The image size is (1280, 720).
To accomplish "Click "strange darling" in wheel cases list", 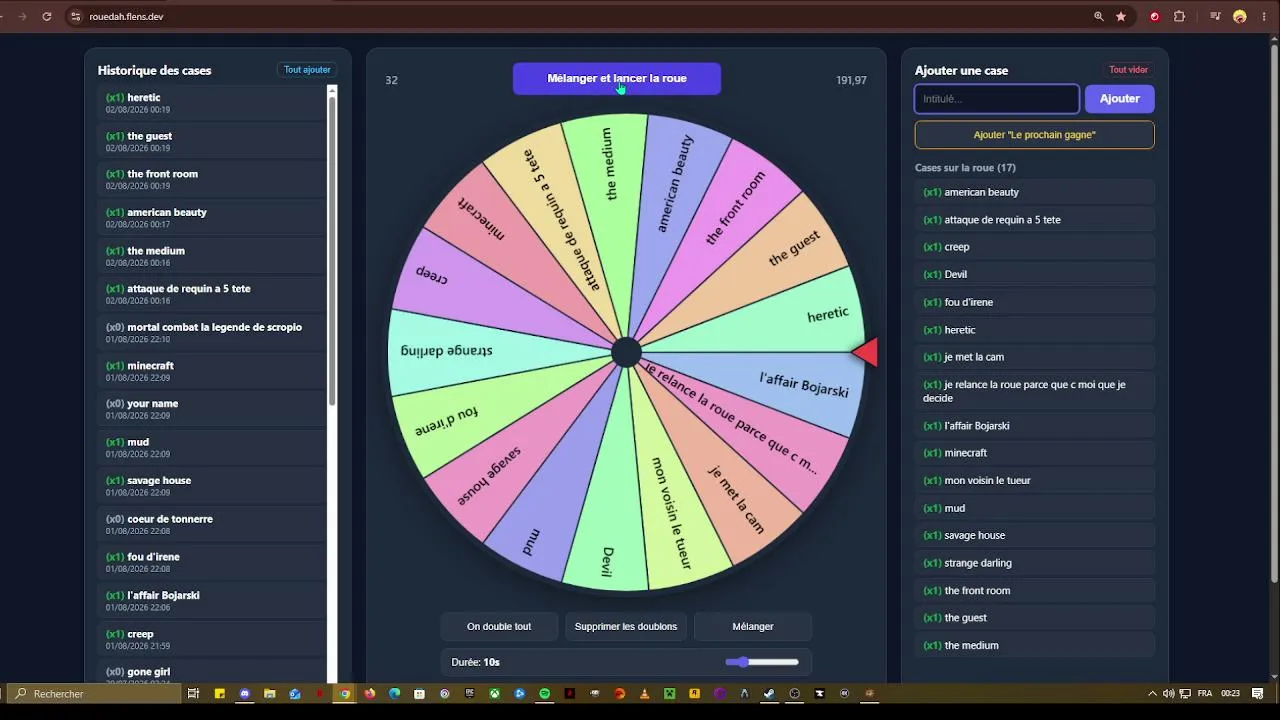I will point(1034,563).
